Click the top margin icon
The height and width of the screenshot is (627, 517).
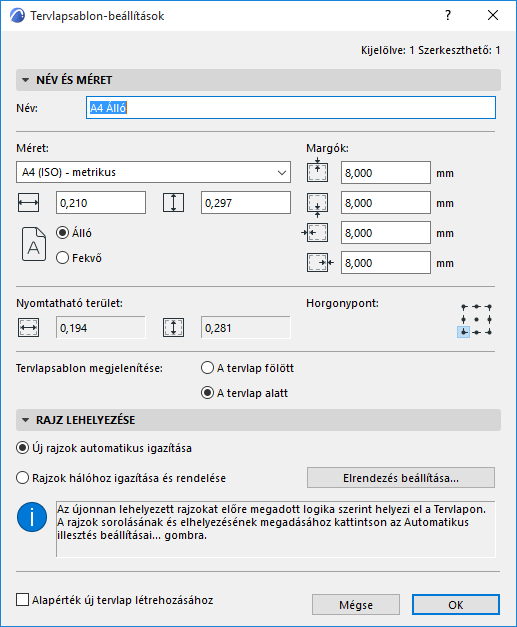317,171
